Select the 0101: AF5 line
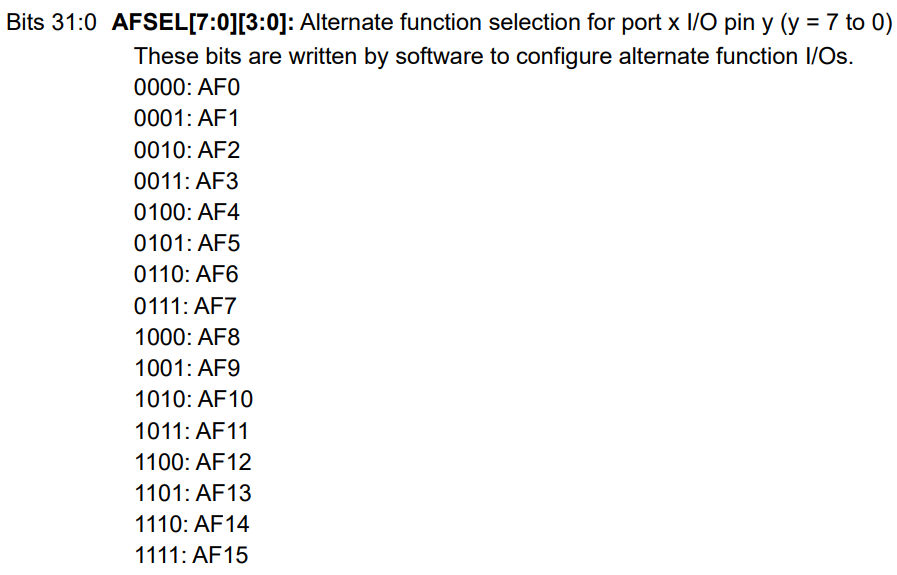 pyautogui.click(x=186, y=243)
